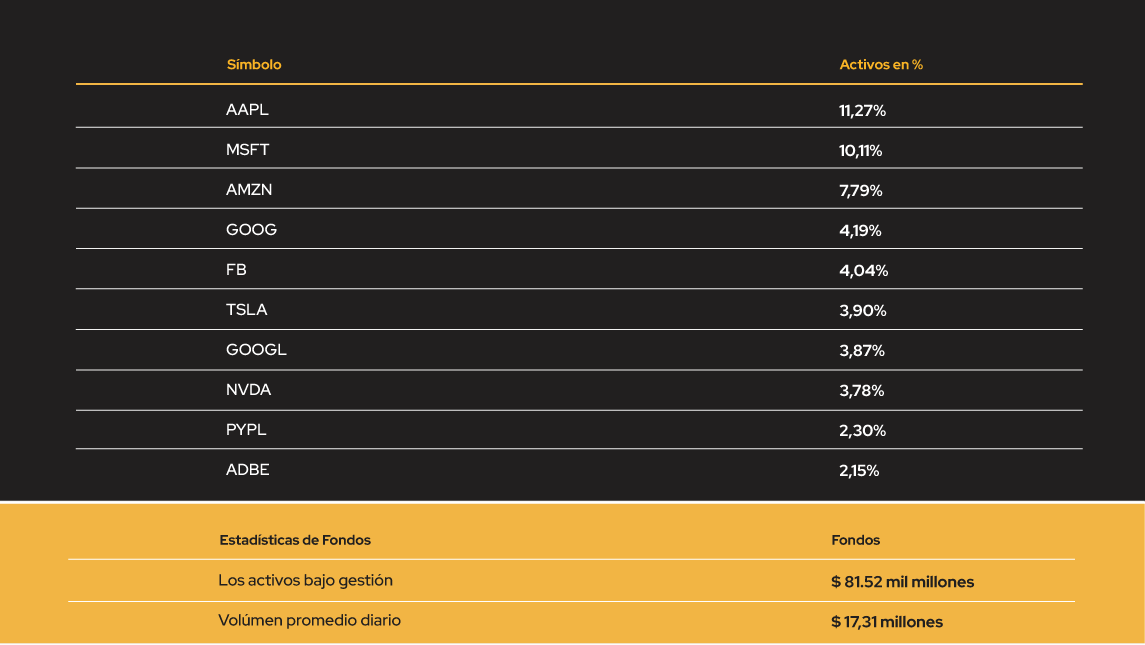
Task: Click the $ 17,31 millones value
Action: pyautogui.click(x=886, y=622)
